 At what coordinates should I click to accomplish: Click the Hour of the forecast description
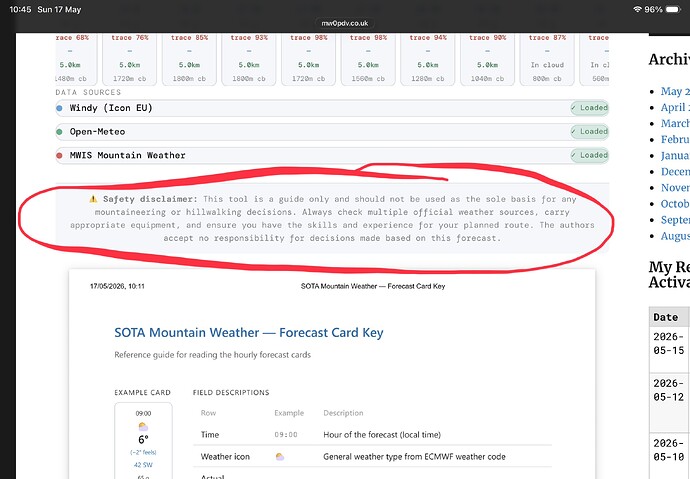[382, 435]
